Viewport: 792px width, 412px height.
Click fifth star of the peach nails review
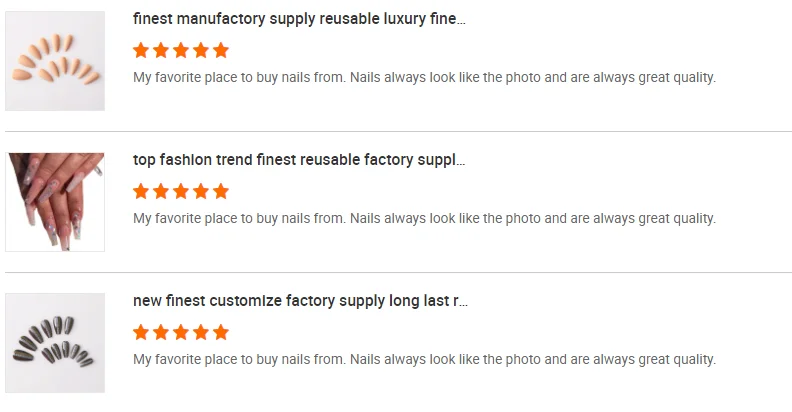(221, 50)
